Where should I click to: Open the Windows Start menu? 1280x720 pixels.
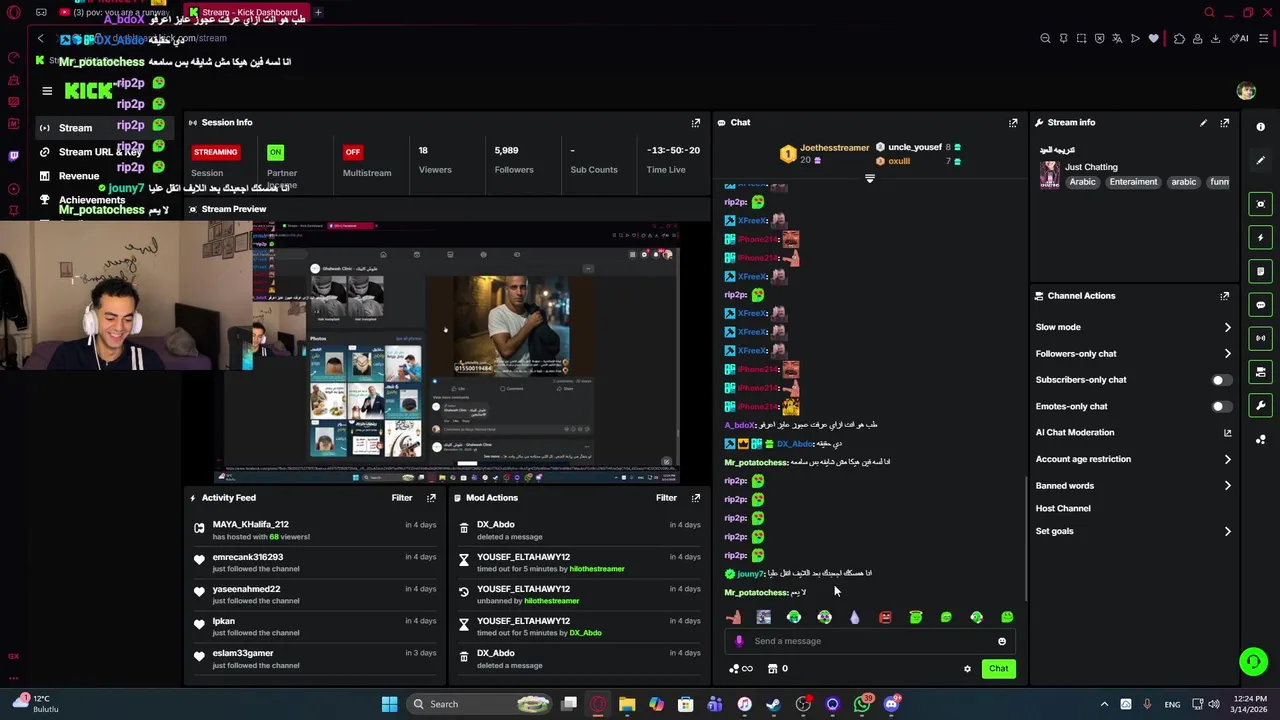(389, 705)
